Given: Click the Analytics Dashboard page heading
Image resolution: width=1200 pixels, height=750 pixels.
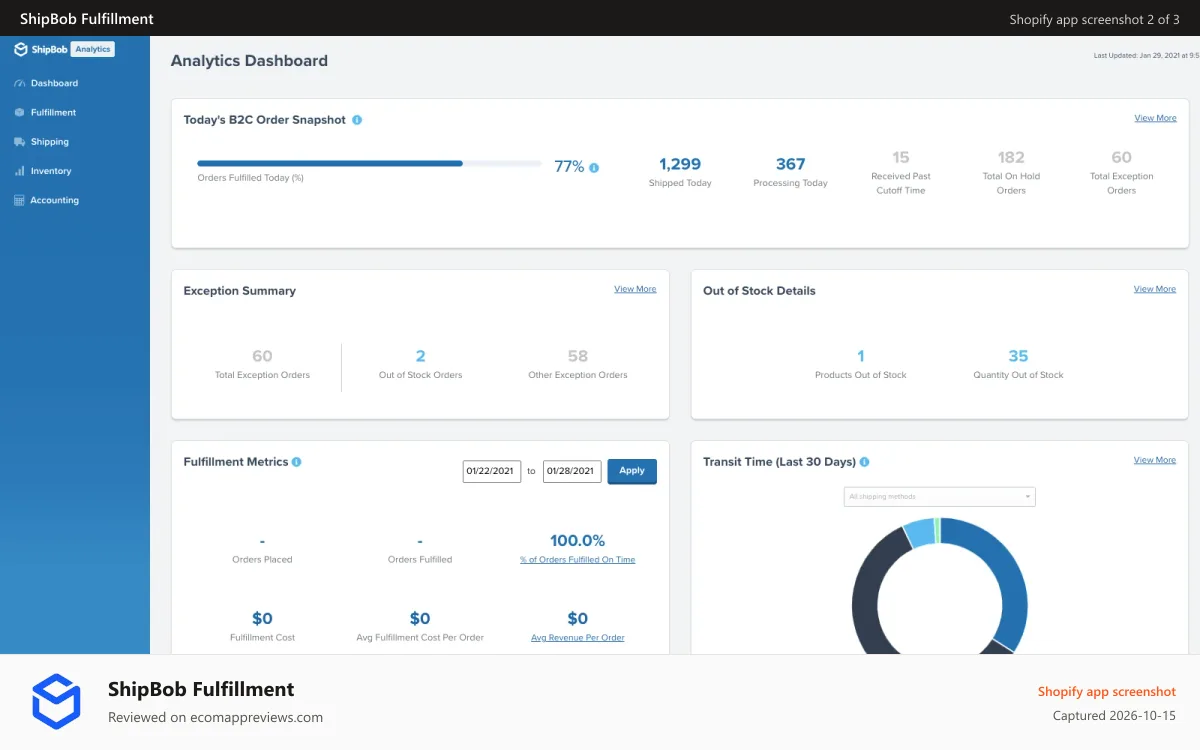Looking at the screenshot, I should (249, 61).
